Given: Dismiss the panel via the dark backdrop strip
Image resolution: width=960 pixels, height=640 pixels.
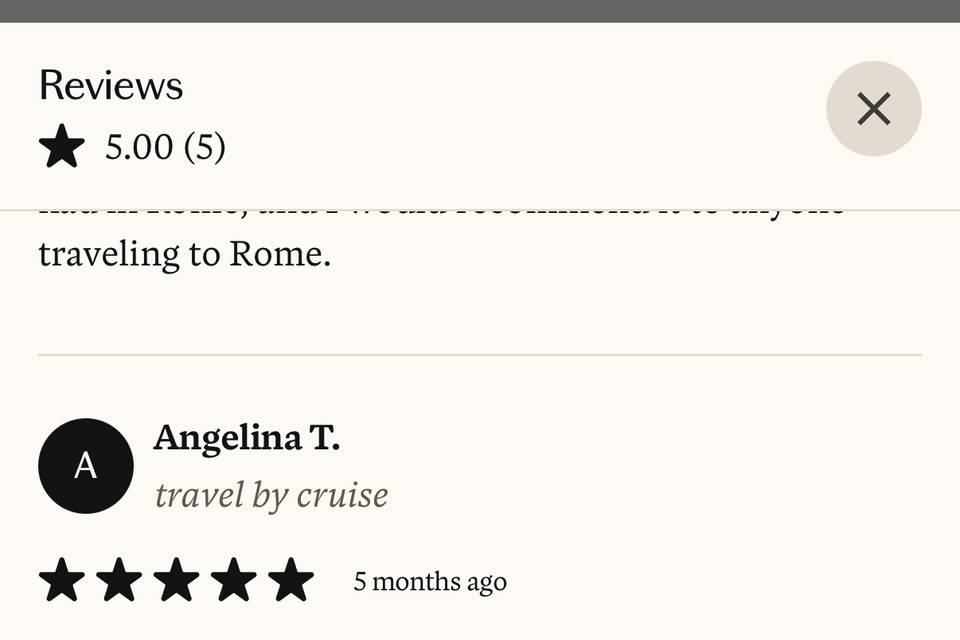Looking at the screenshot, I should (x=480, y=11).
